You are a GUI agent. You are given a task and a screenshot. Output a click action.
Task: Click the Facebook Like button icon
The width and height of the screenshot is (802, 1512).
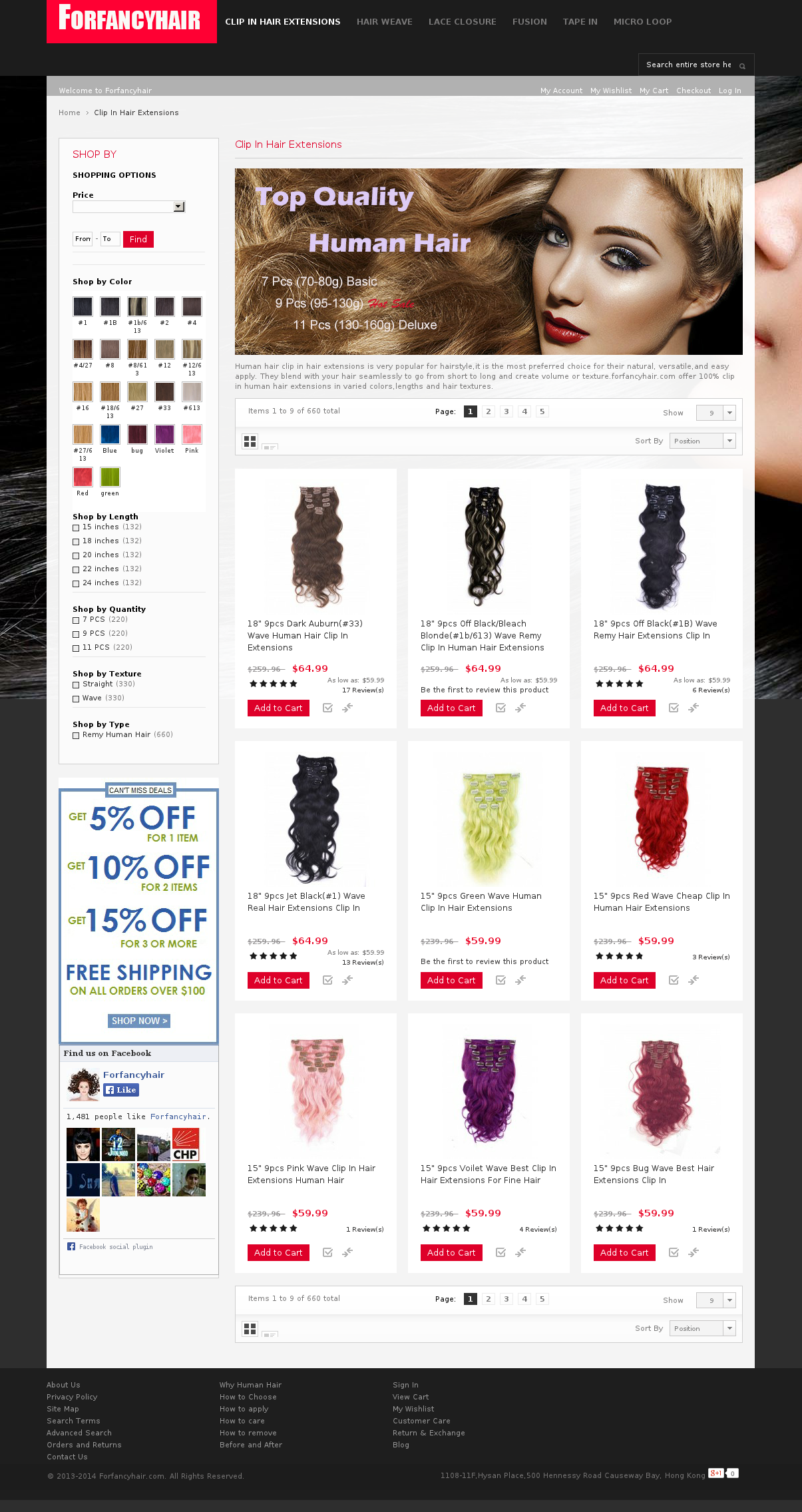click(121, 1090)
